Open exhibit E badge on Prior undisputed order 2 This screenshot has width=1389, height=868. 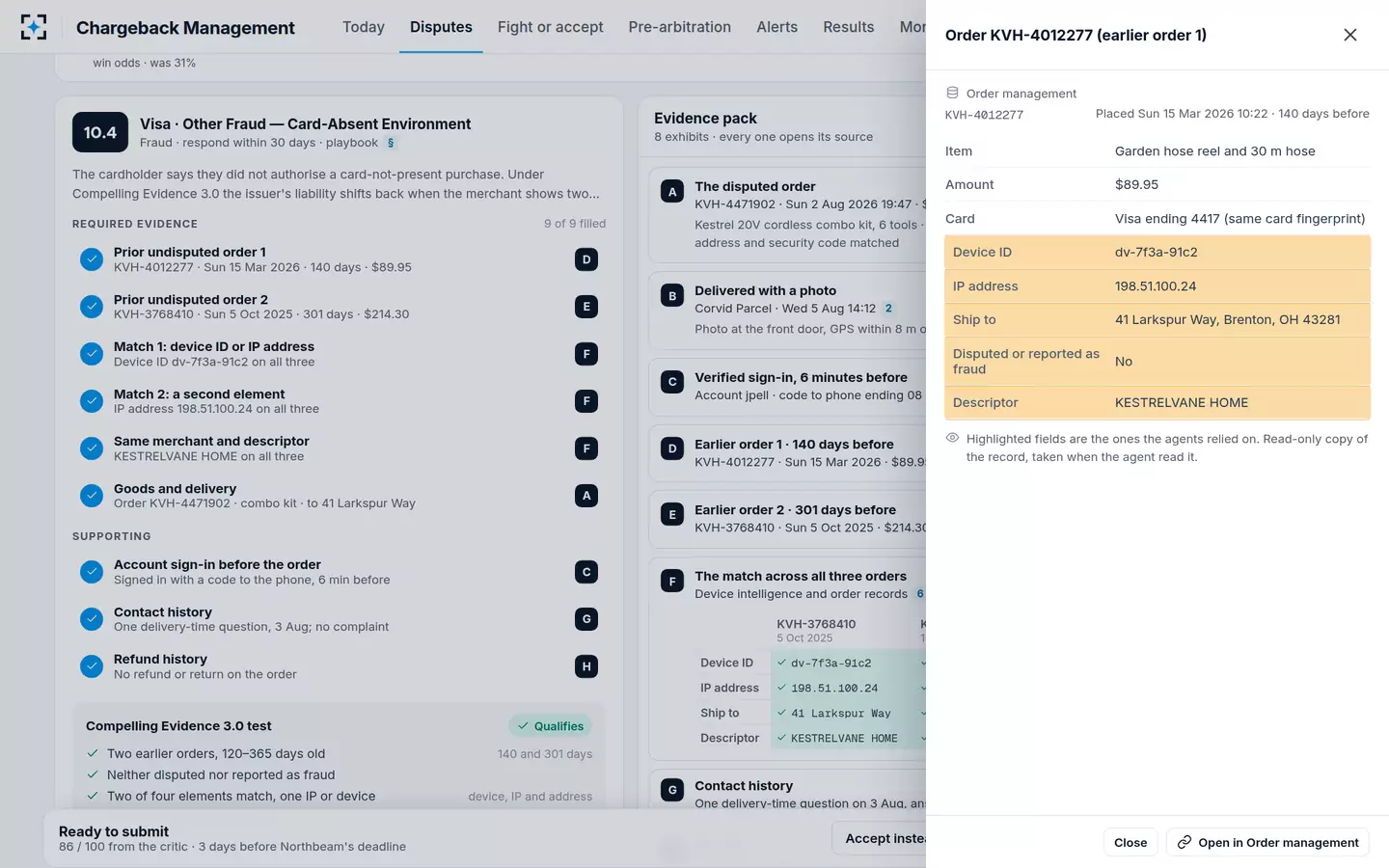click(586, 307)
